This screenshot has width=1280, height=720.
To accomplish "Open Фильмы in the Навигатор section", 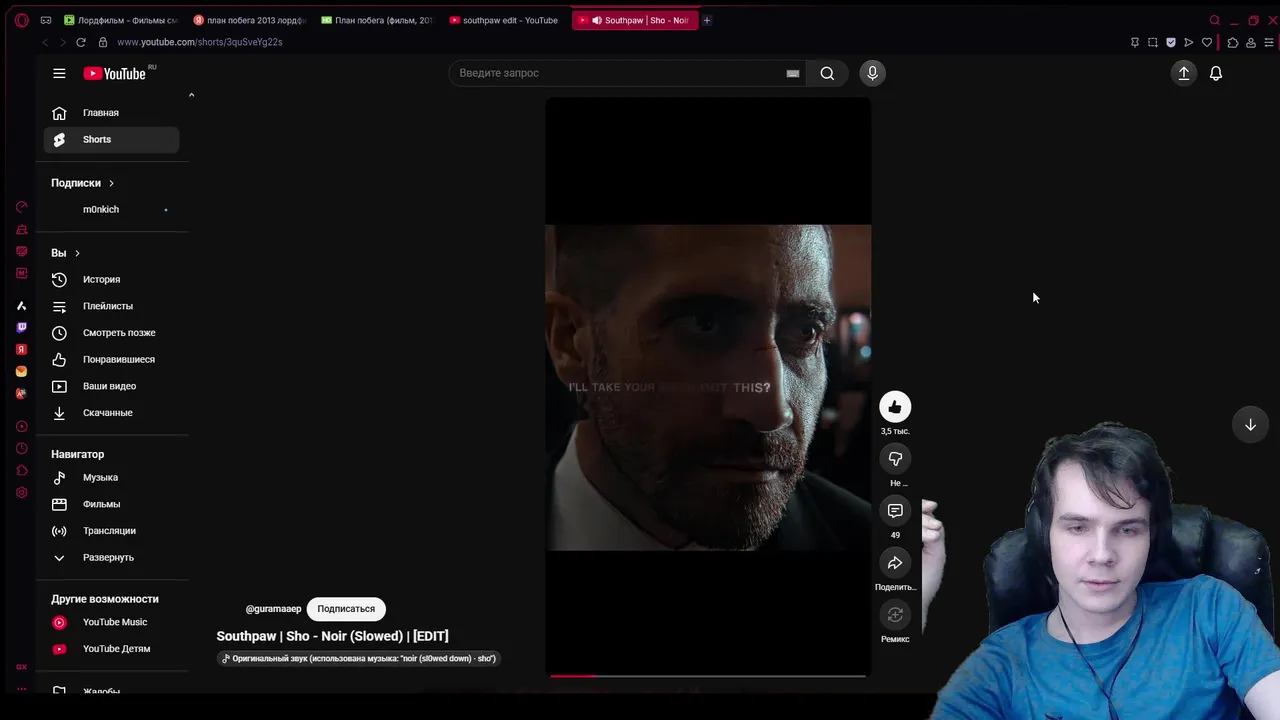I will (111, 504).
